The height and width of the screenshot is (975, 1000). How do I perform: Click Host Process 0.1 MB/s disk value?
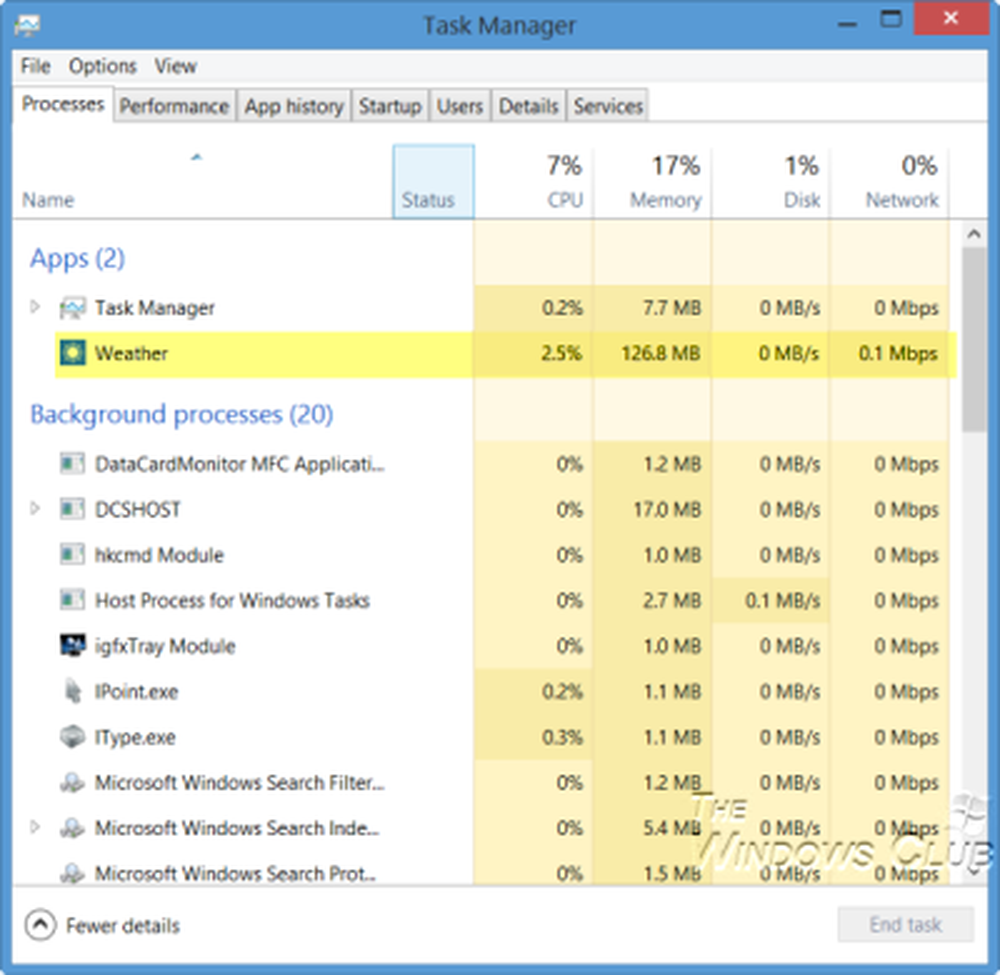783,600
